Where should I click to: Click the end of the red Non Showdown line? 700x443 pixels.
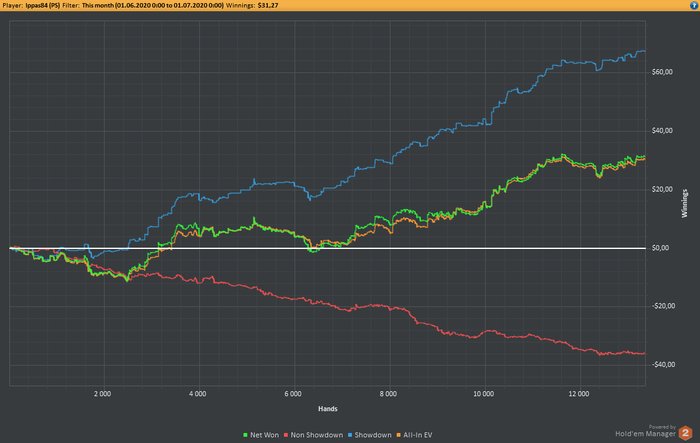coord(645,354)
